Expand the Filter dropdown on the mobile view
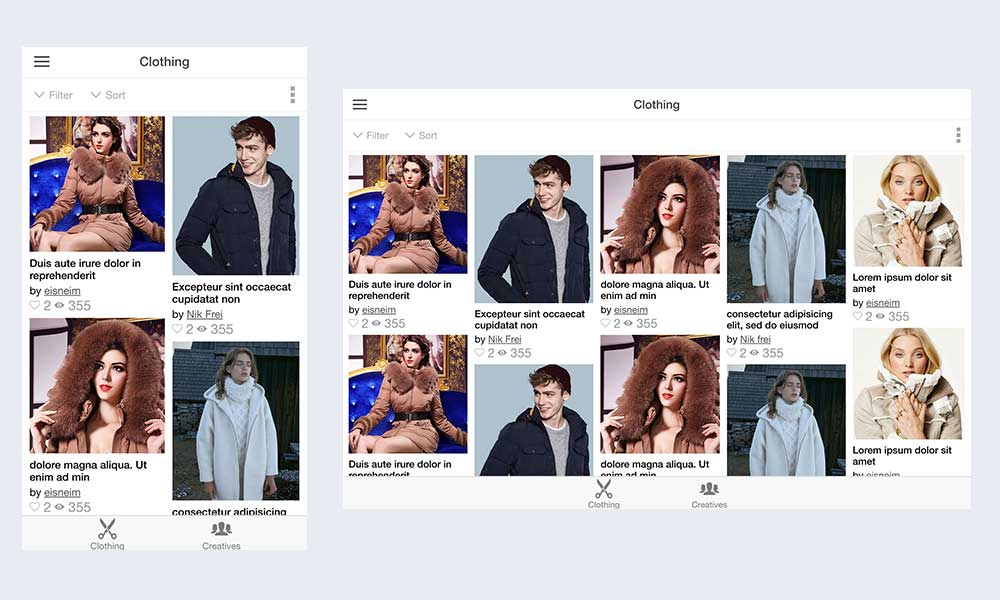Screen dimensions: 1000x600 (x=52, y=94)
